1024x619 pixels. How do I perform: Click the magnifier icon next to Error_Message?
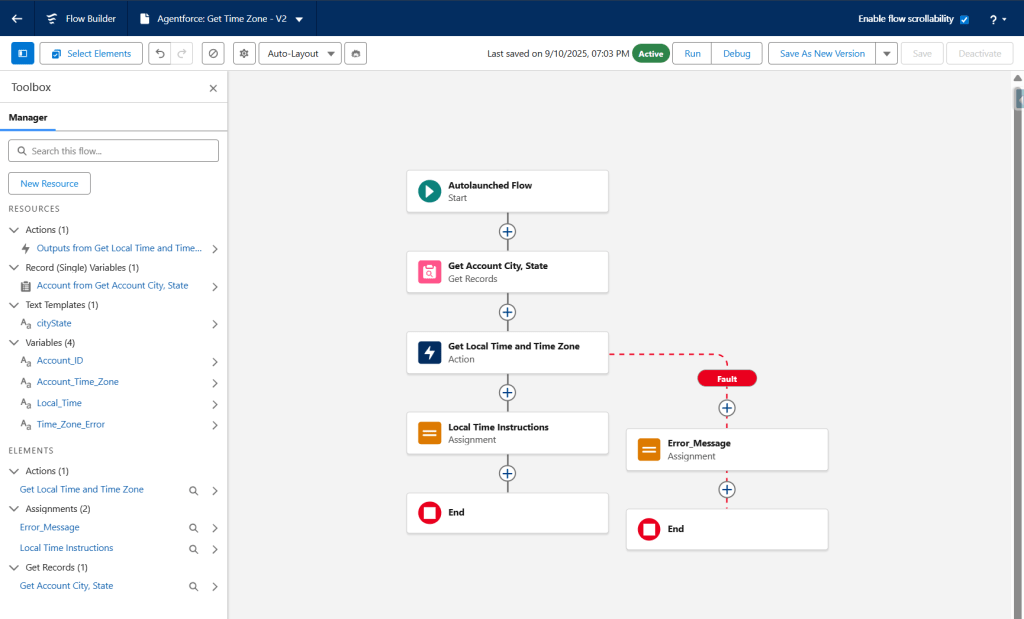click(194, 528)
